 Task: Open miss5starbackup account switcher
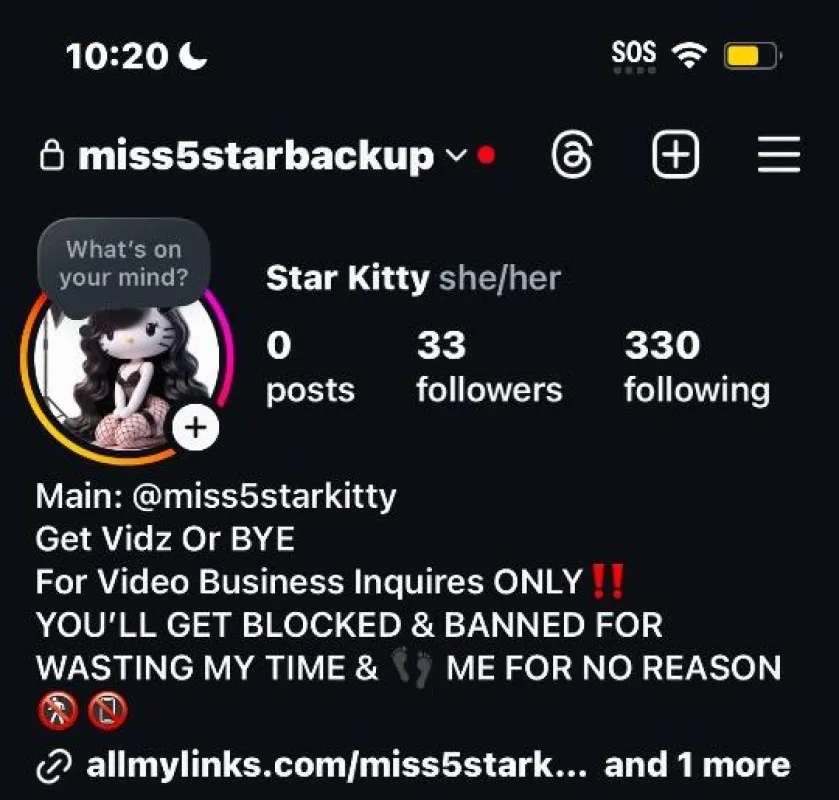point(256,156)
